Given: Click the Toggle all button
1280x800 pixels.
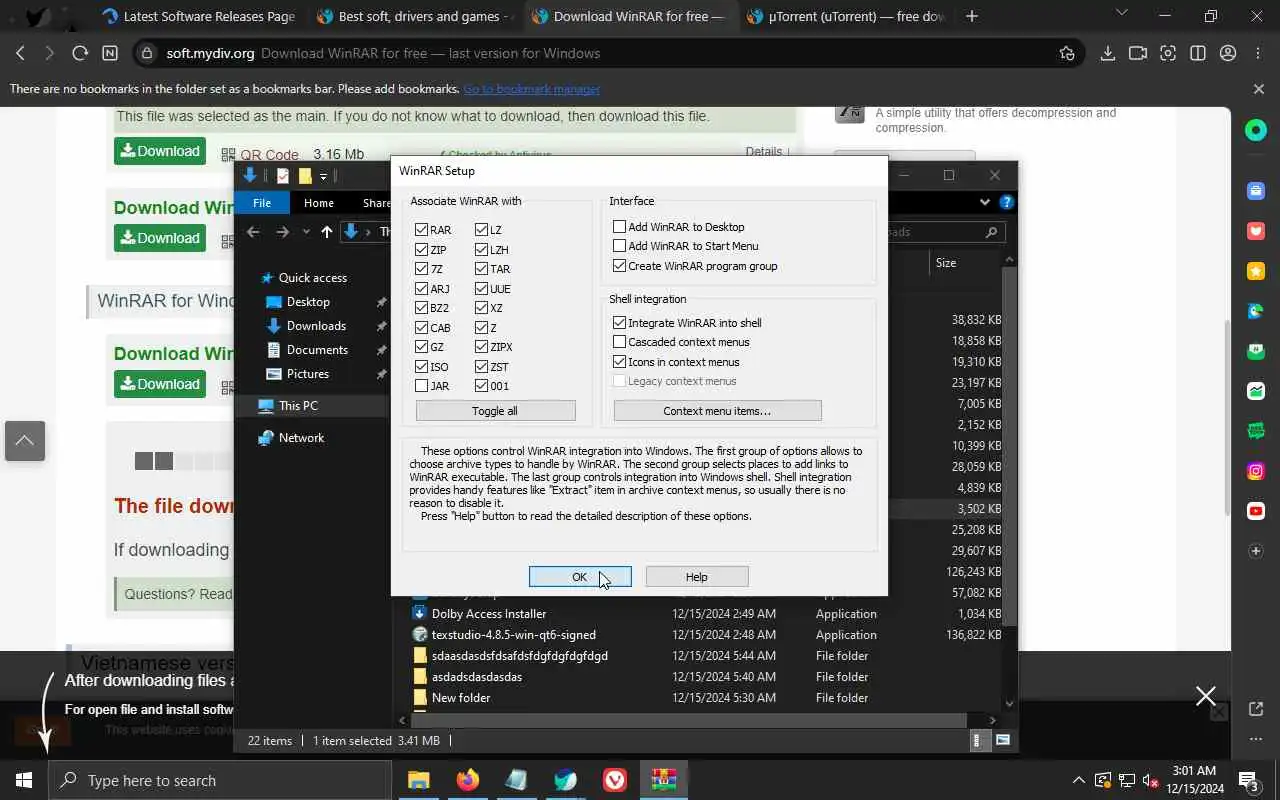Looking at the screenshot, I should [x=495, y=411].
